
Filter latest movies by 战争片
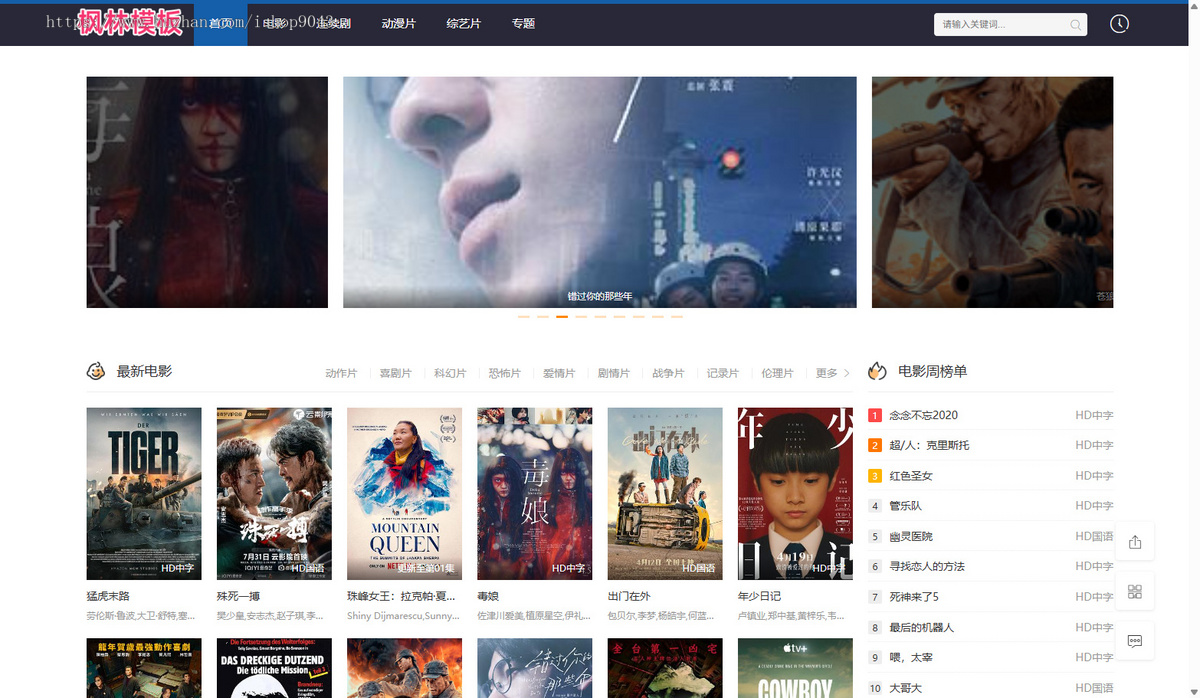668,373
